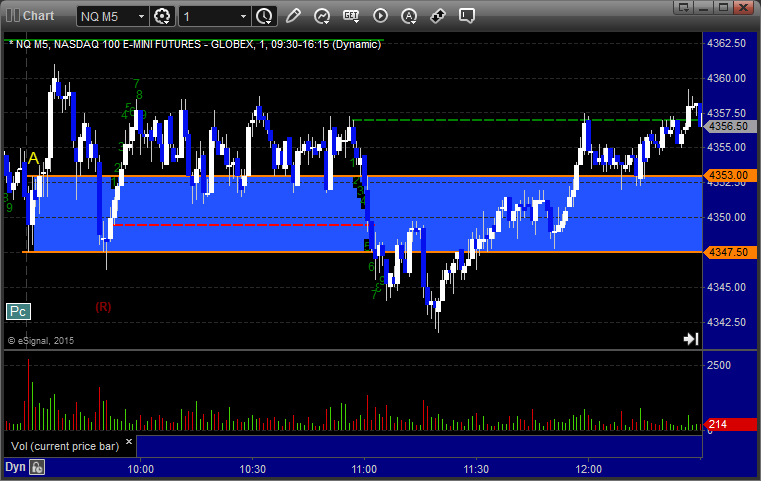
Task: Open the symbol settings gear menu
Action: coord(162,16)
